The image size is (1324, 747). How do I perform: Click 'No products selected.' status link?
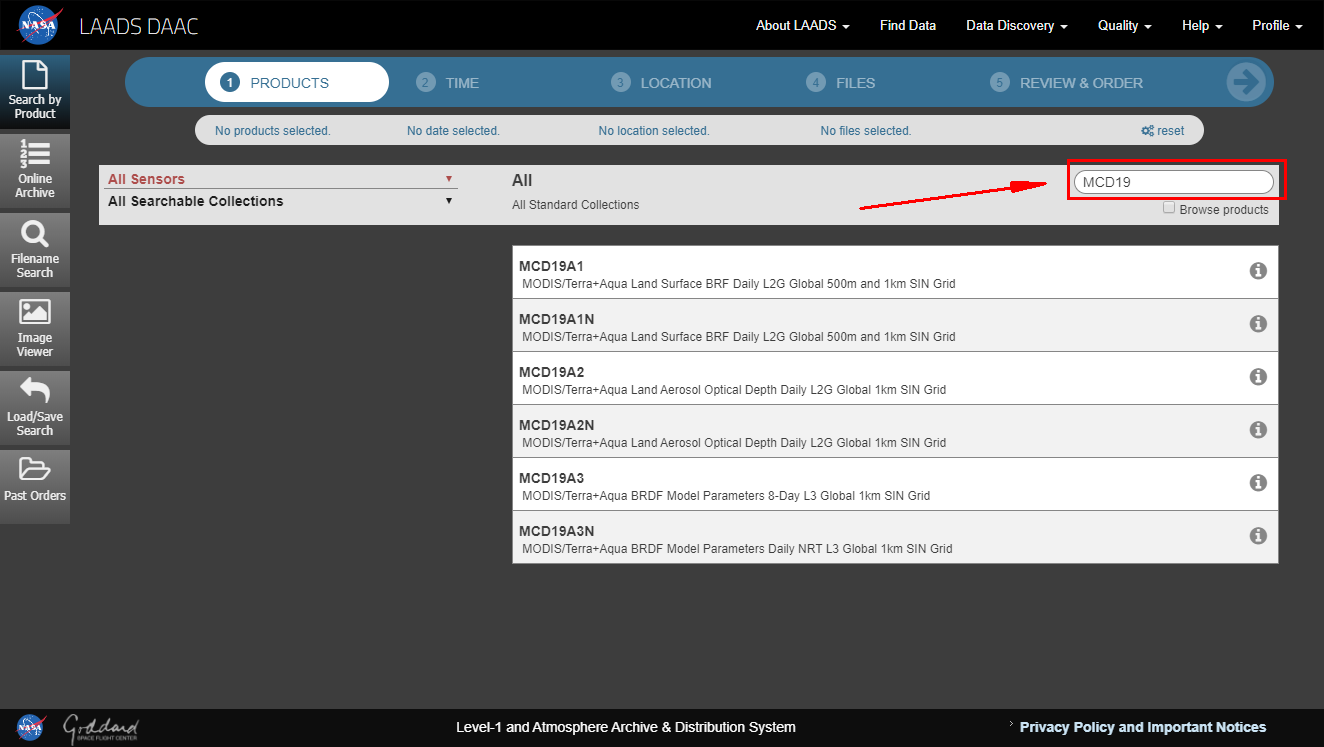(x=273, y=131)
